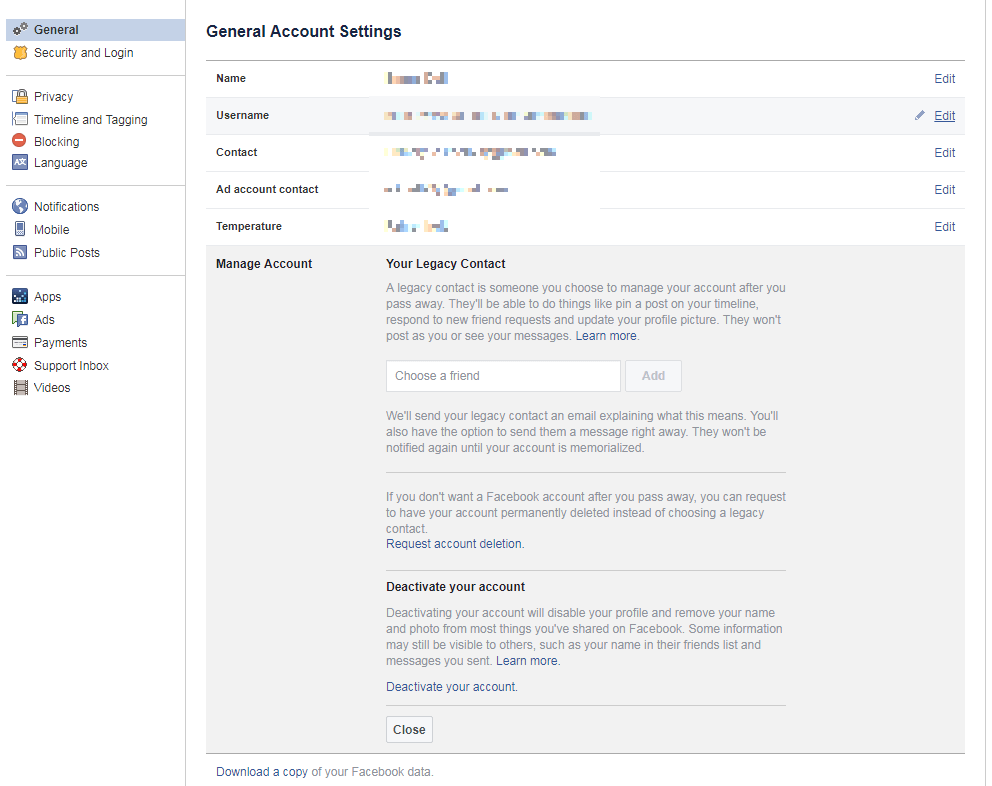Edit the Username
This screenshot has height=786, width=992.
[x=945, y=116]
